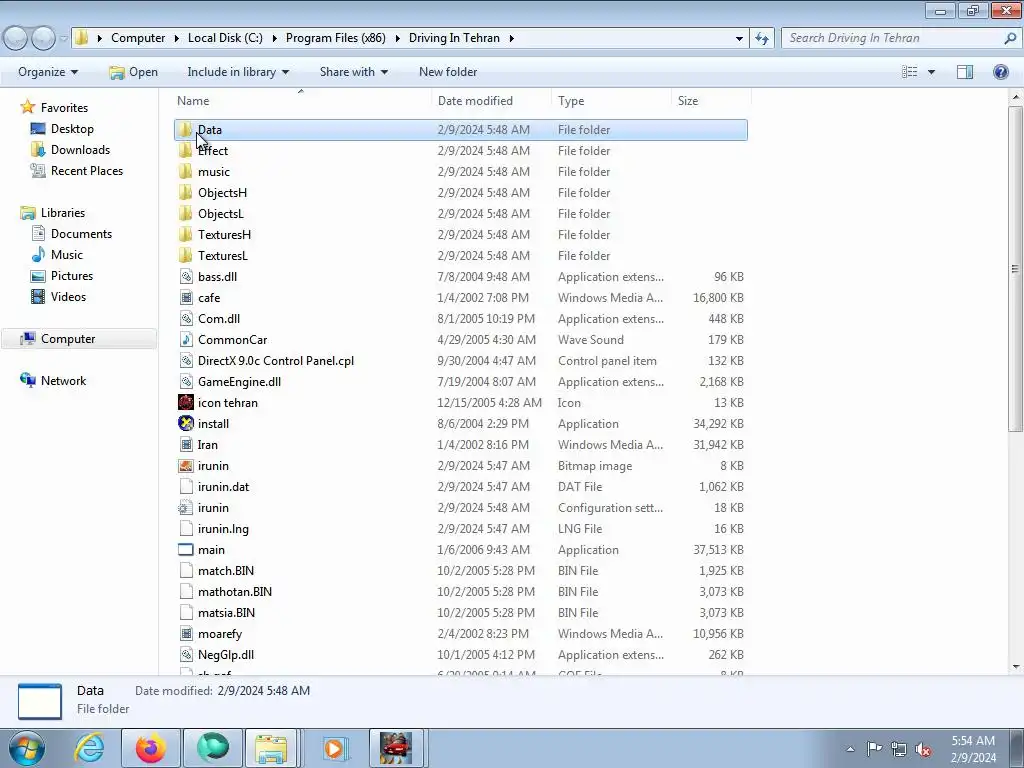Select the irunin configuration settings icon
The height and width of the screenshot is (768, 1024).
click(185, 507)
